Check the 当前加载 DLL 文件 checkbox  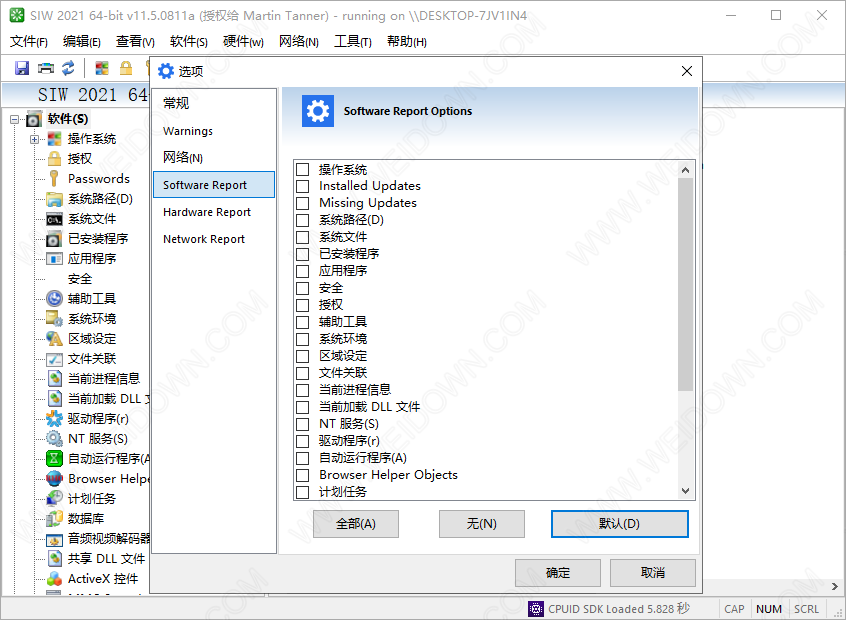[303, 407]
